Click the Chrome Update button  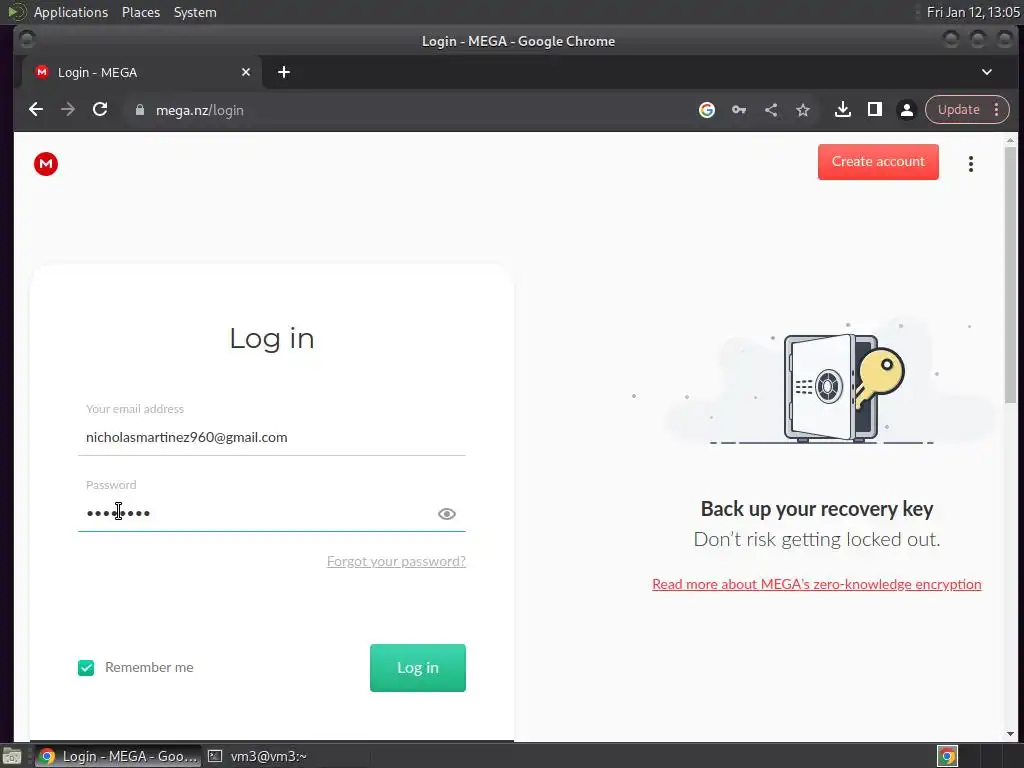coord(958,110)
